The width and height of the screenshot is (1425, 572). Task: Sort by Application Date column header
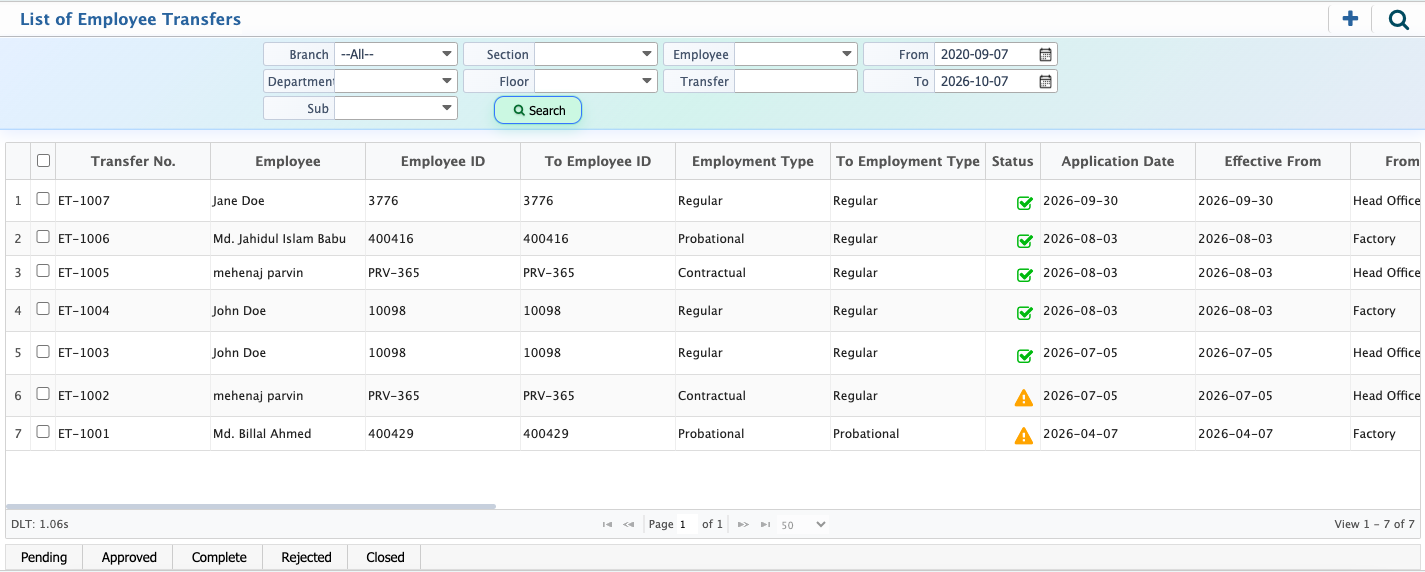(1118, 161)
